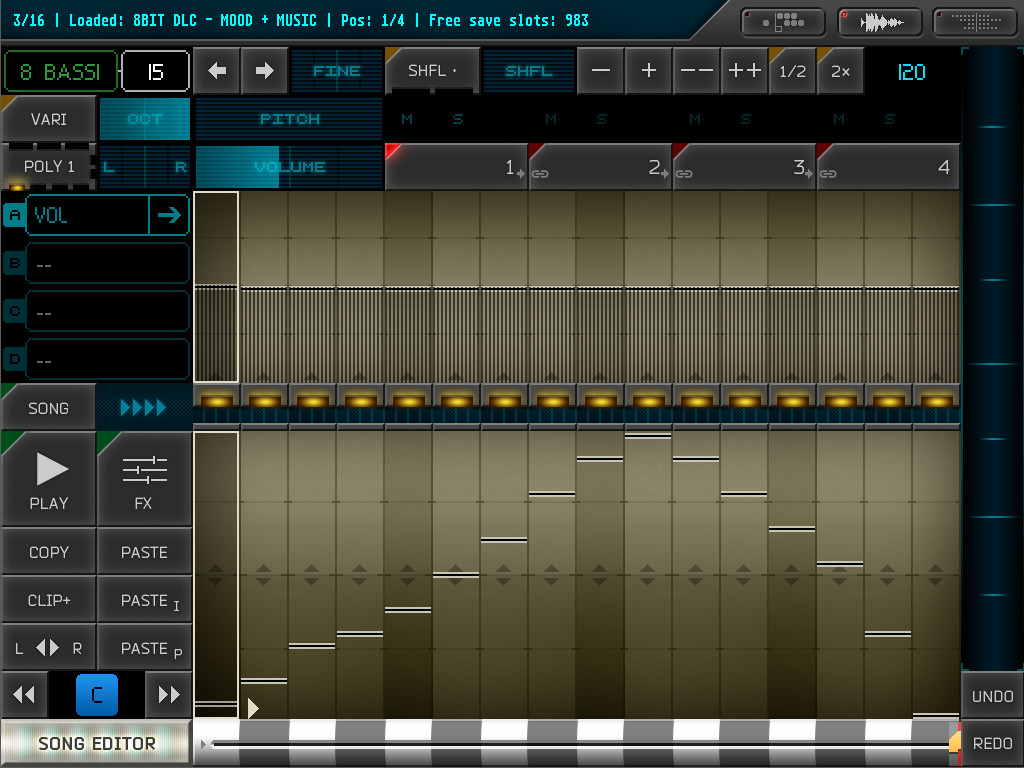The width and height of the screenshot is (1024, 768).
Task: Open the empty slot B selector
Action: (107, 263)
